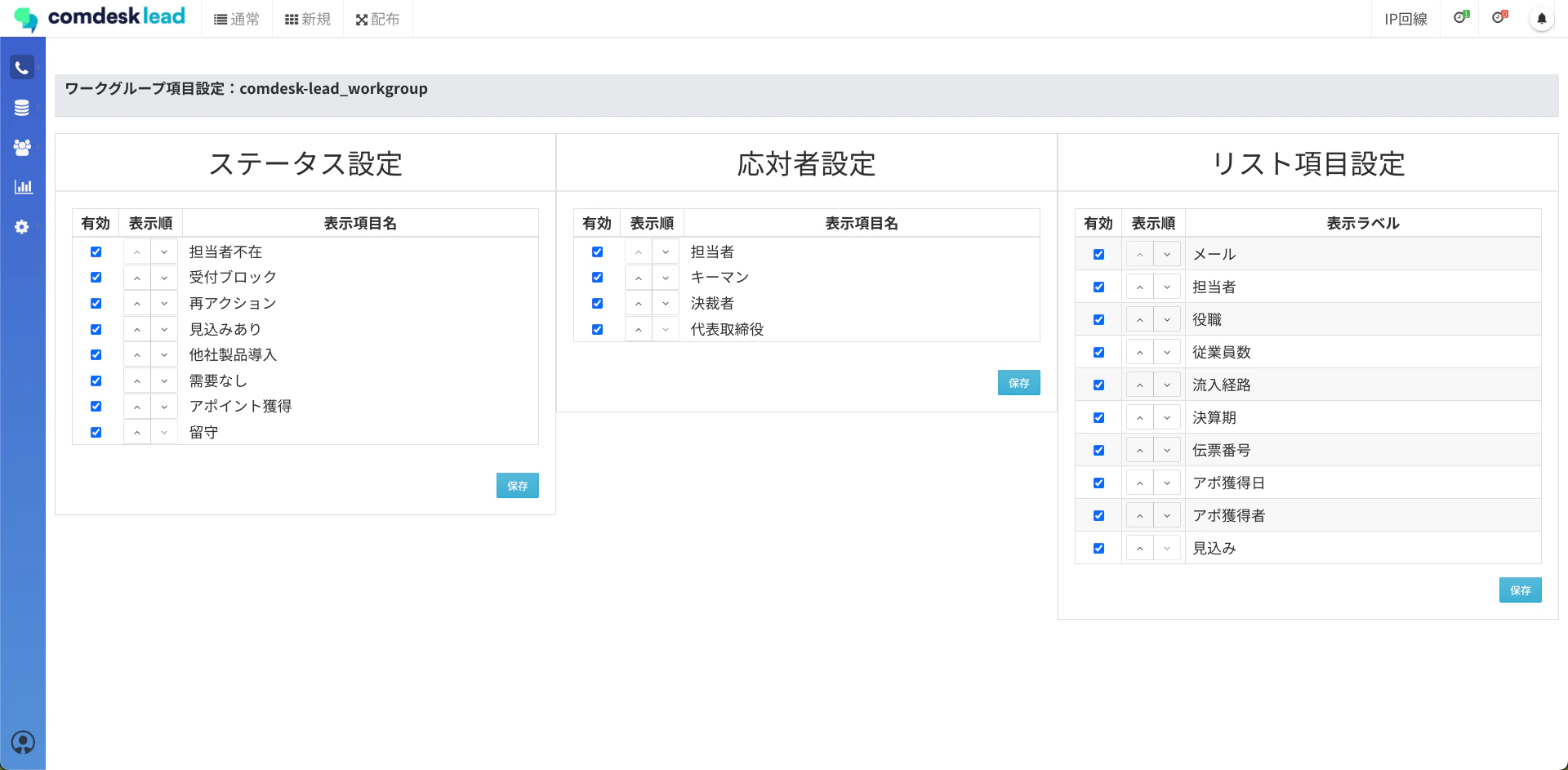Move 見込みあり up in order
The width and height of the screenshot is (1568, 770).
[137, 330]
